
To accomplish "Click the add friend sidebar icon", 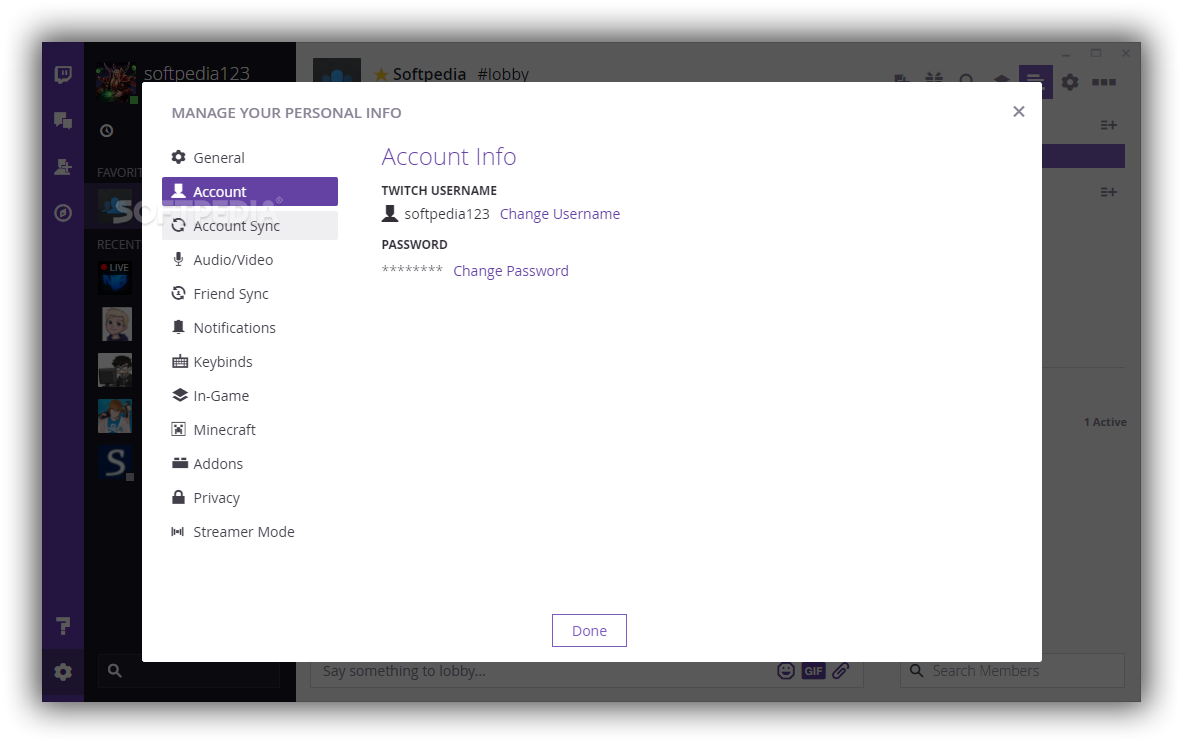I will (x=63, y=167).
